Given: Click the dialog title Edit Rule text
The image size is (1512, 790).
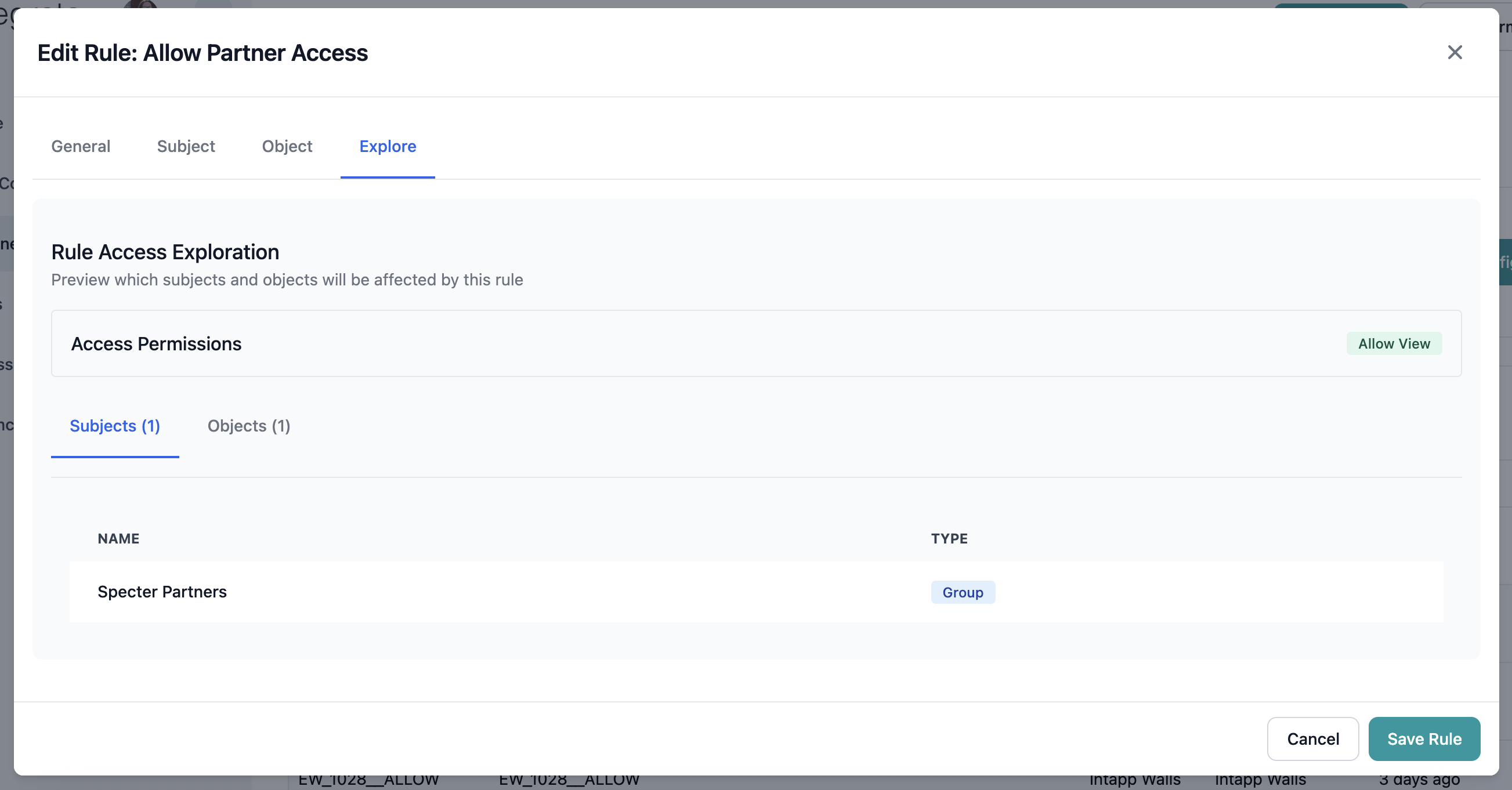Looking at the screenshot, I should click(x=202, y=53).
